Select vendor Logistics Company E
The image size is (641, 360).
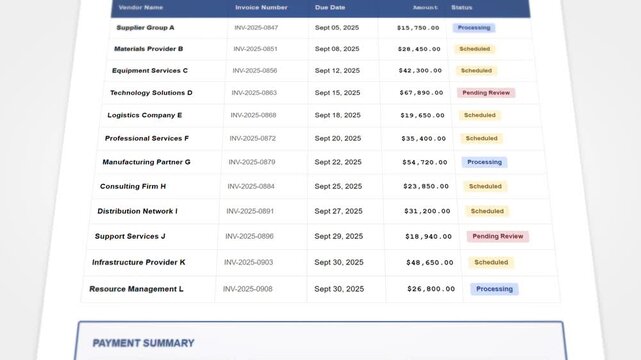[144, 115]
